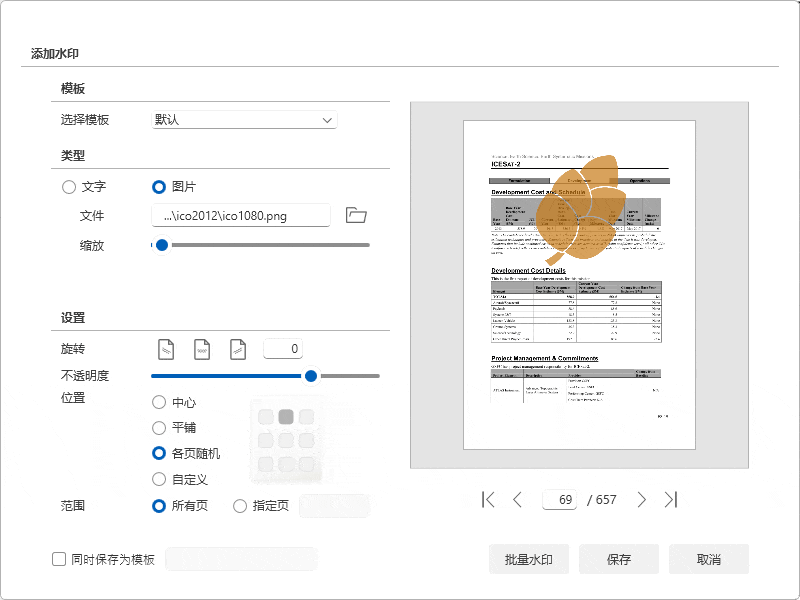Open folder browser to choose watermark image
The height and width of the screenshot is (600, 800).
pyautogui.click(x=357, y=215)
